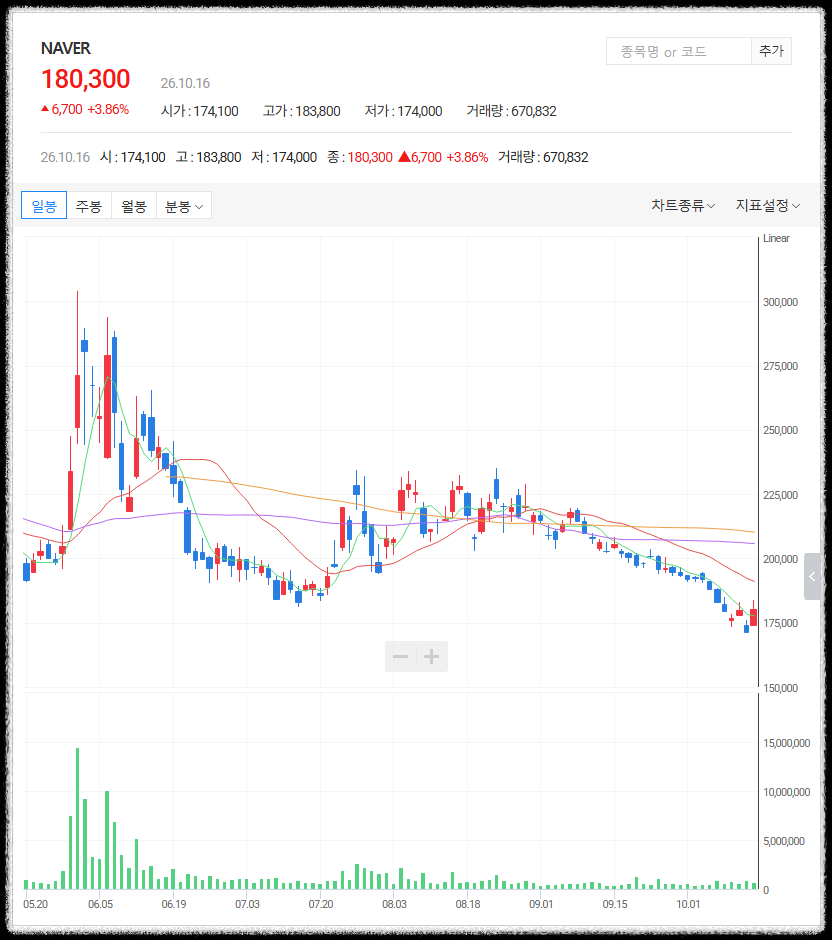Viewport: 832px width, 940px height.
Task: Click the 종목명 or 코드 search field
Action: 679,51
